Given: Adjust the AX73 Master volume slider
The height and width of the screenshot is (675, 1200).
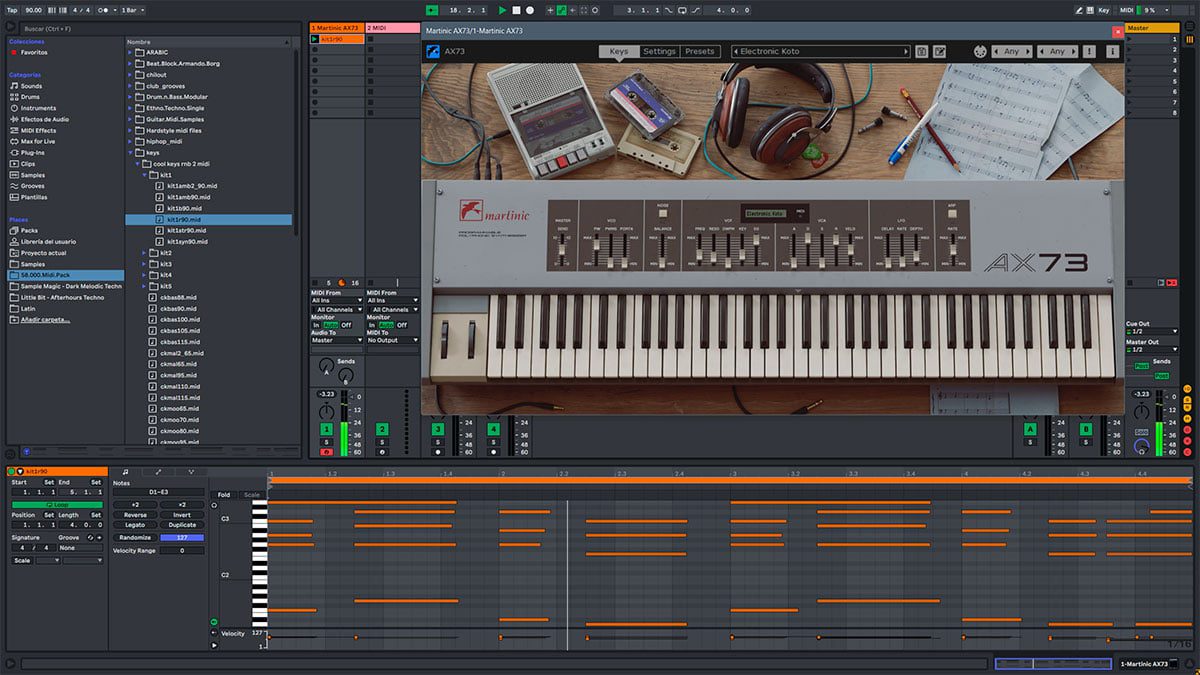Looking at the screenshot, I should [562, 250].
